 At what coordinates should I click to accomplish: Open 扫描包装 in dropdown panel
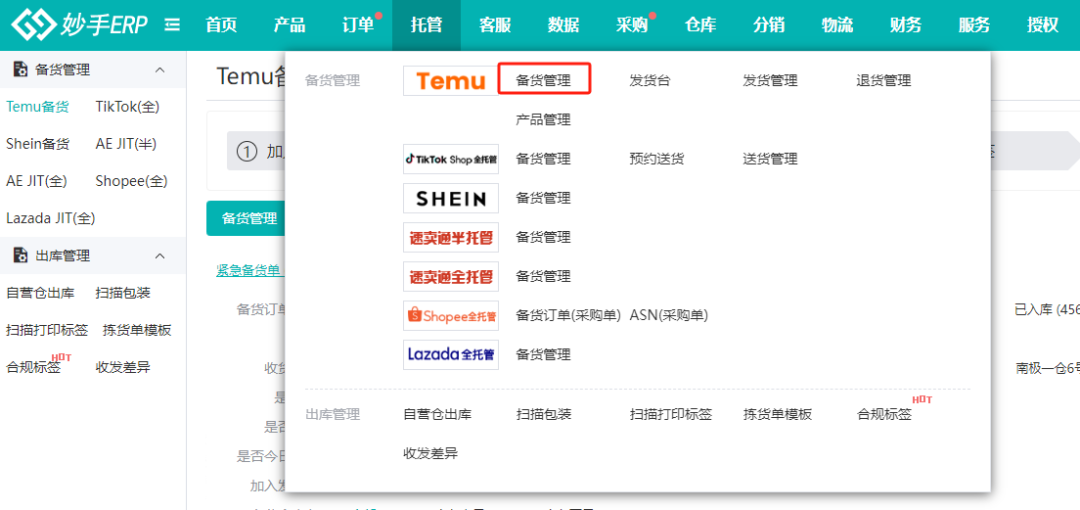point(543,415)
